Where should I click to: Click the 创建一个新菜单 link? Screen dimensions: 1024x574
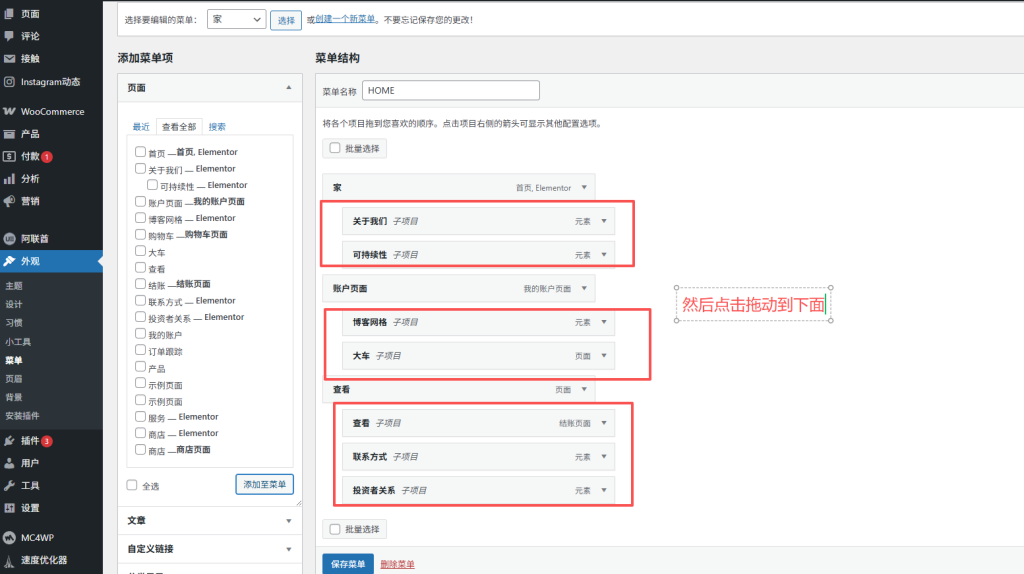pyautogui.click(x=345, y=20)
